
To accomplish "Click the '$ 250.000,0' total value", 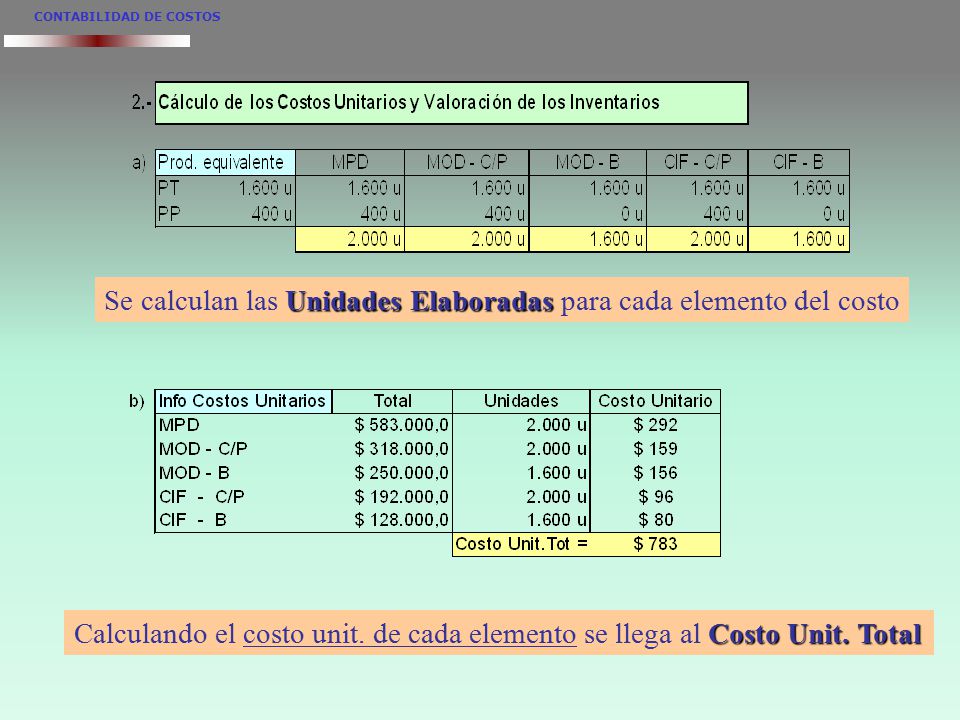I will point(402,473).
